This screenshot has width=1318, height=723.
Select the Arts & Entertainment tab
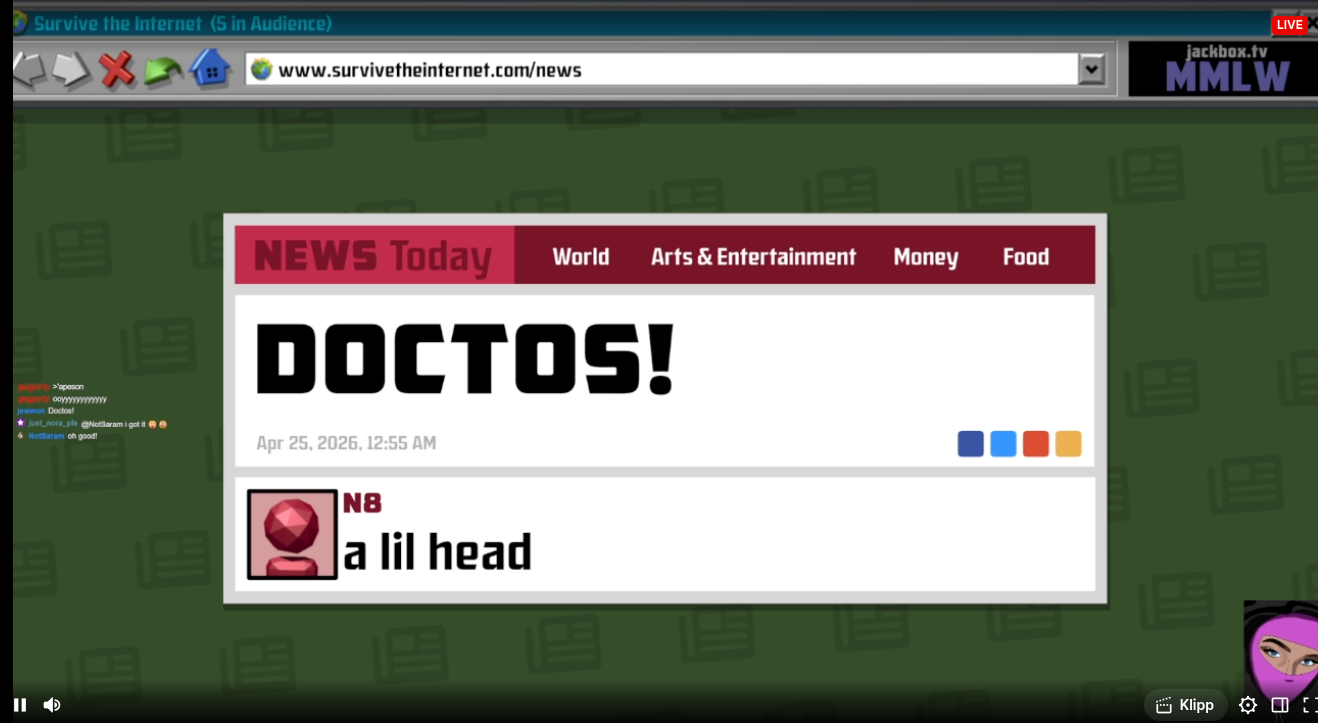click(x=753, y=257)
